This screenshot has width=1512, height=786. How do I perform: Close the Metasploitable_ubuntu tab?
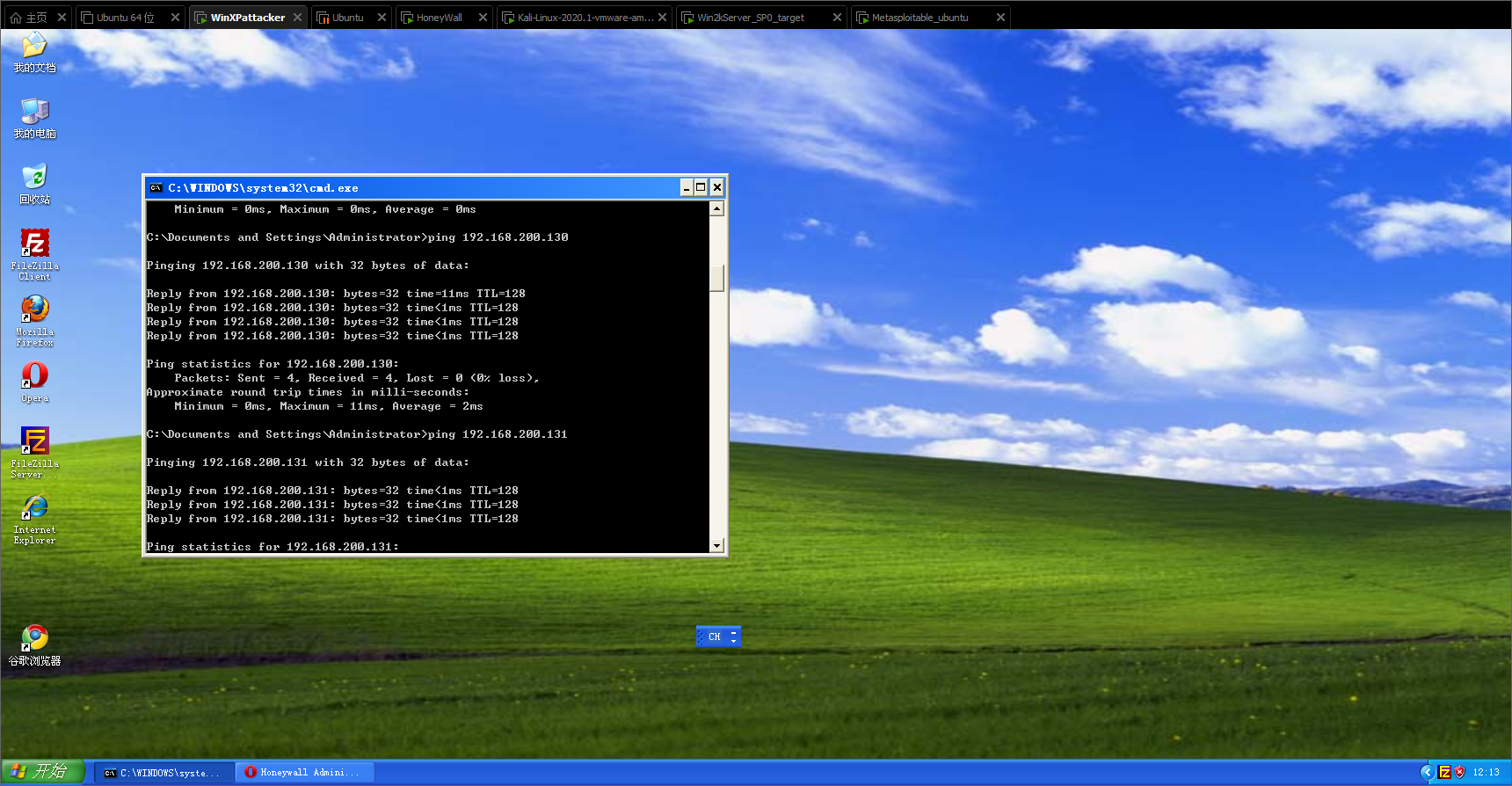pos(1000,18)
